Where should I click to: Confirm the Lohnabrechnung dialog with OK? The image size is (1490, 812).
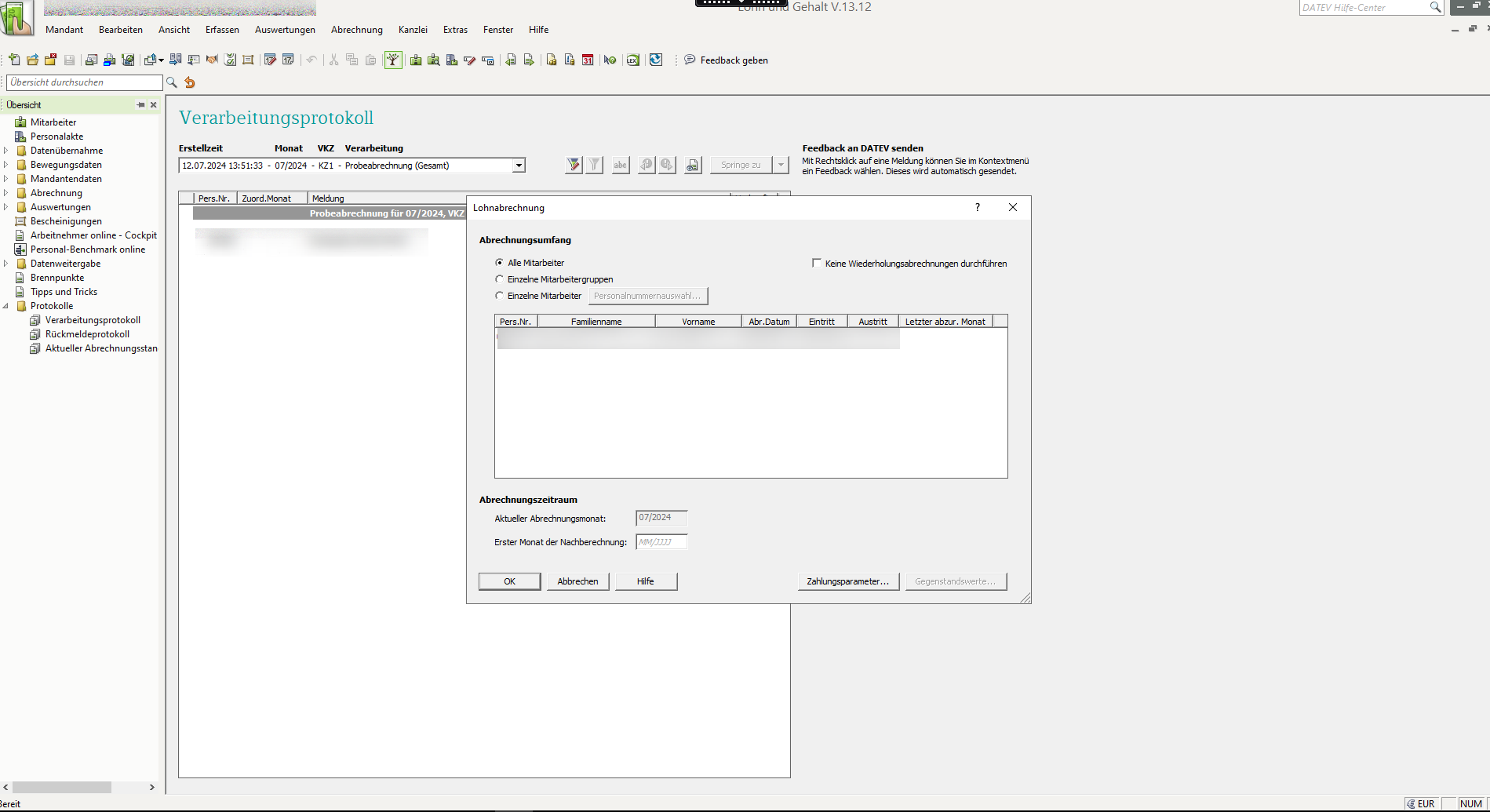(509, 581)
